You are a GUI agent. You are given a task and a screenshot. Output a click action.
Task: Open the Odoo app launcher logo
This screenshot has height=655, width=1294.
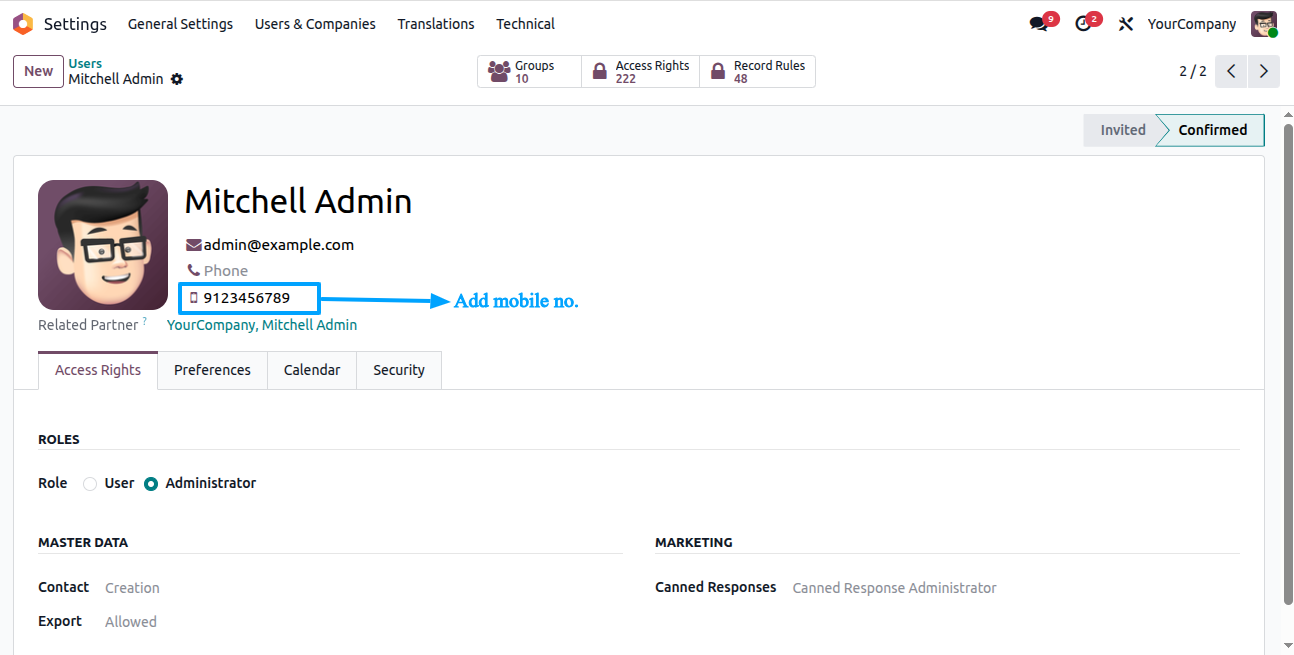(22, 24)
